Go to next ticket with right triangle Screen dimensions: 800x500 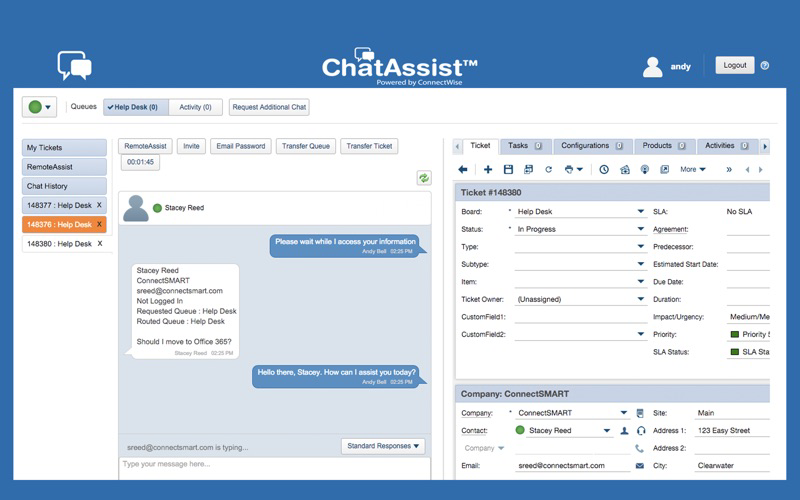[x=761, y=169]
